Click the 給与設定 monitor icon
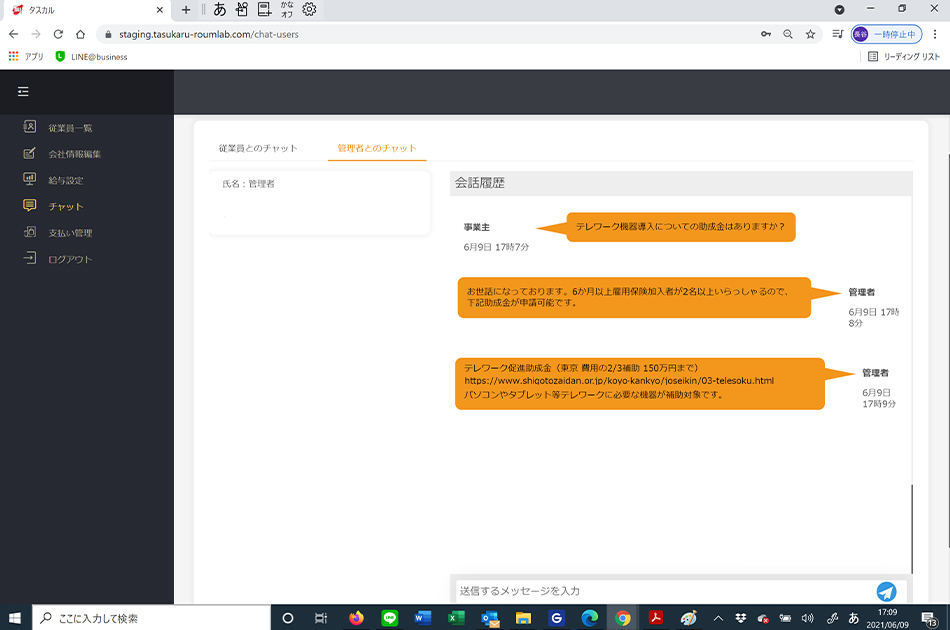The image size is (950, 630). click(x=30, y=179)
